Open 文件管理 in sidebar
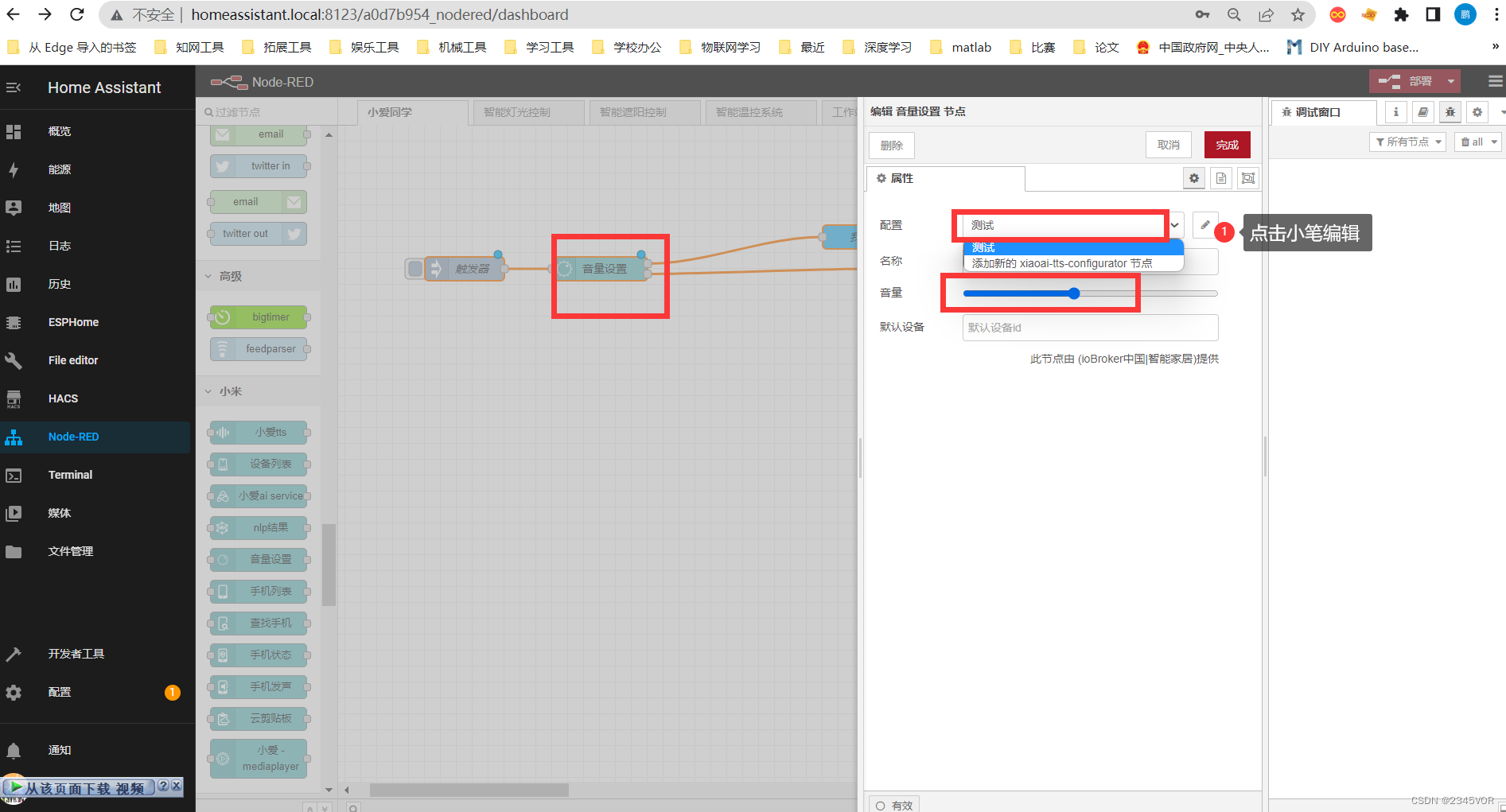 click(95, 551)
